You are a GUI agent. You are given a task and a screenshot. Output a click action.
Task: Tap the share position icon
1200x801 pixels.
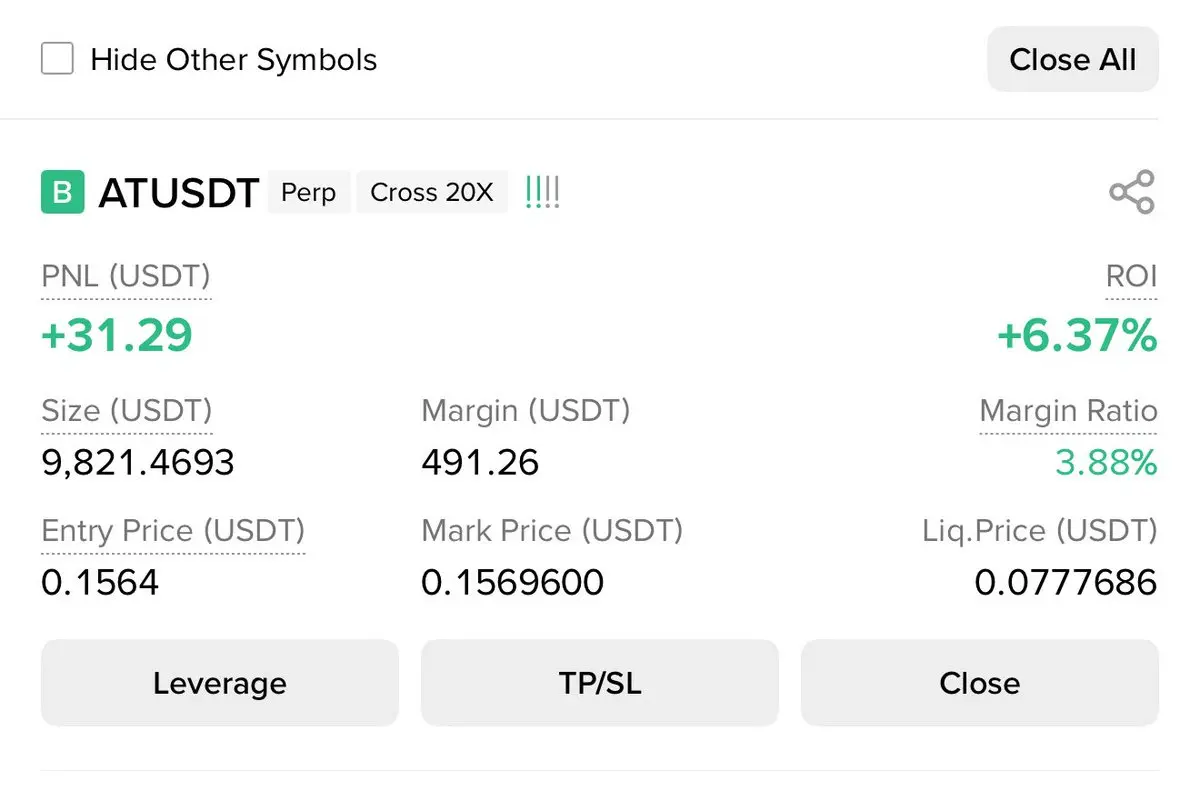(x=1131, y=192)
